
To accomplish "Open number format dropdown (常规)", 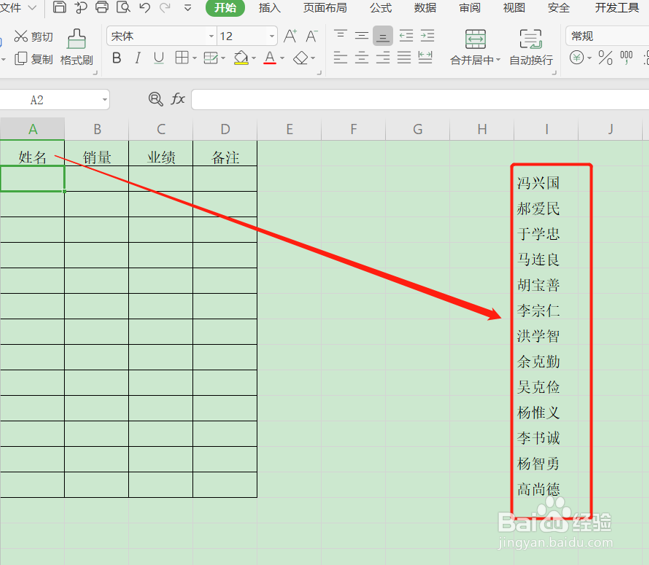I will 607,36.
